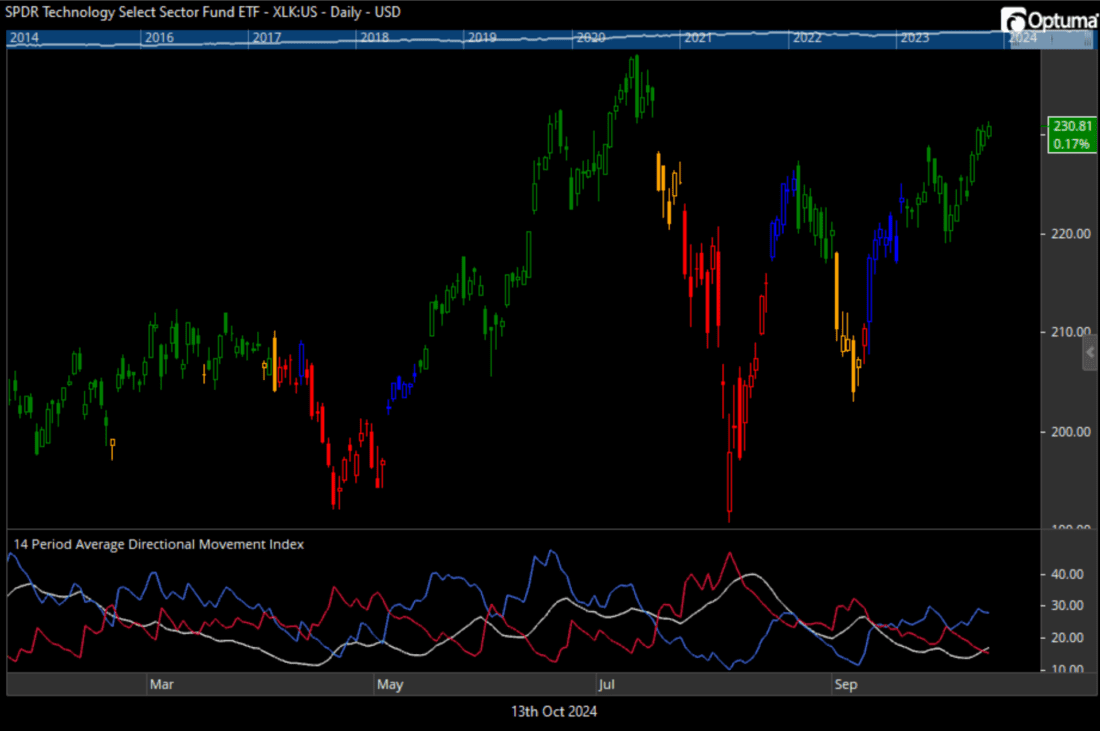
Task: Click the 2014 label in overview timeline
Action: click(x=25, y=38)
